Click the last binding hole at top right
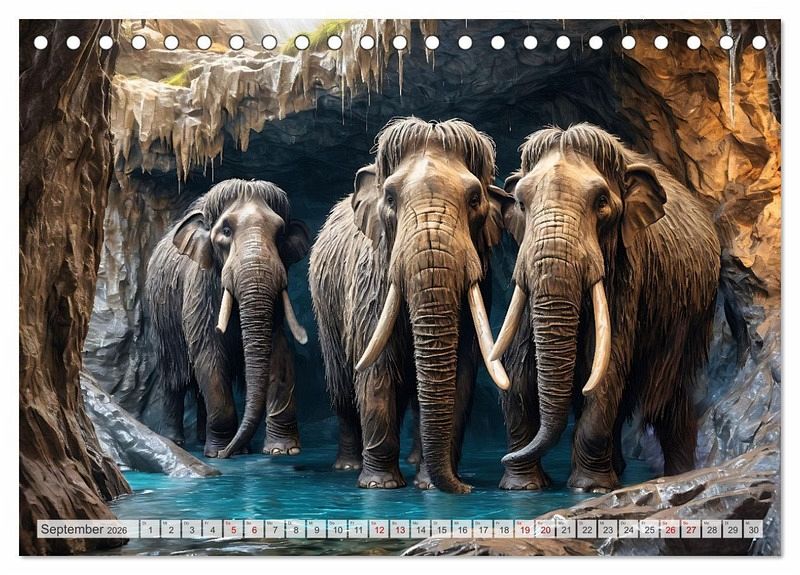Image resolution: width=800 pixels, height=575 pixels. tap(759, 43)
